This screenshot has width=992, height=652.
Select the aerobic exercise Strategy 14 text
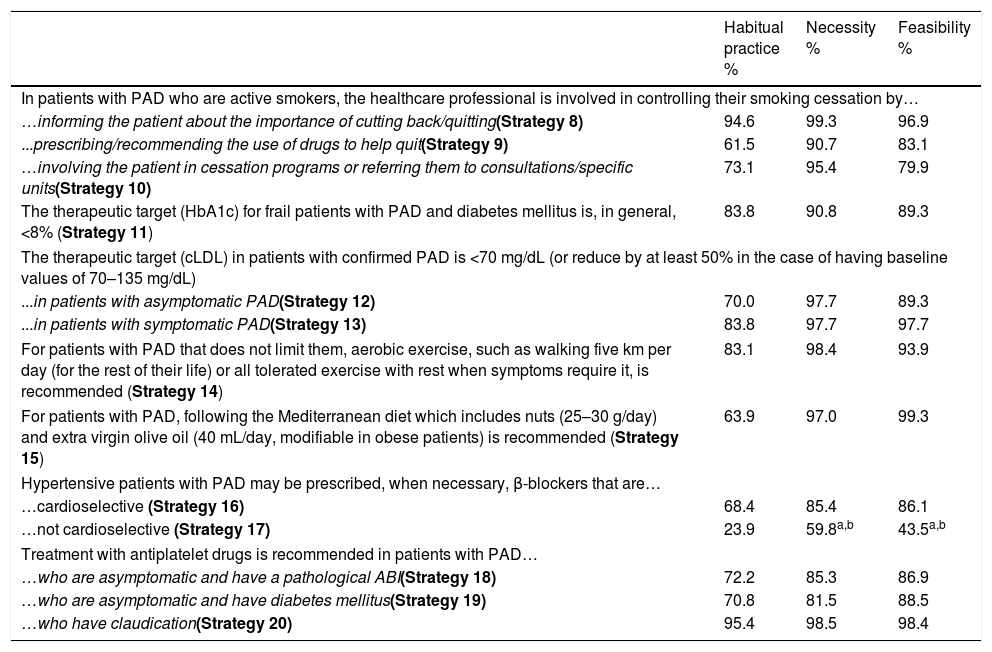348,370
